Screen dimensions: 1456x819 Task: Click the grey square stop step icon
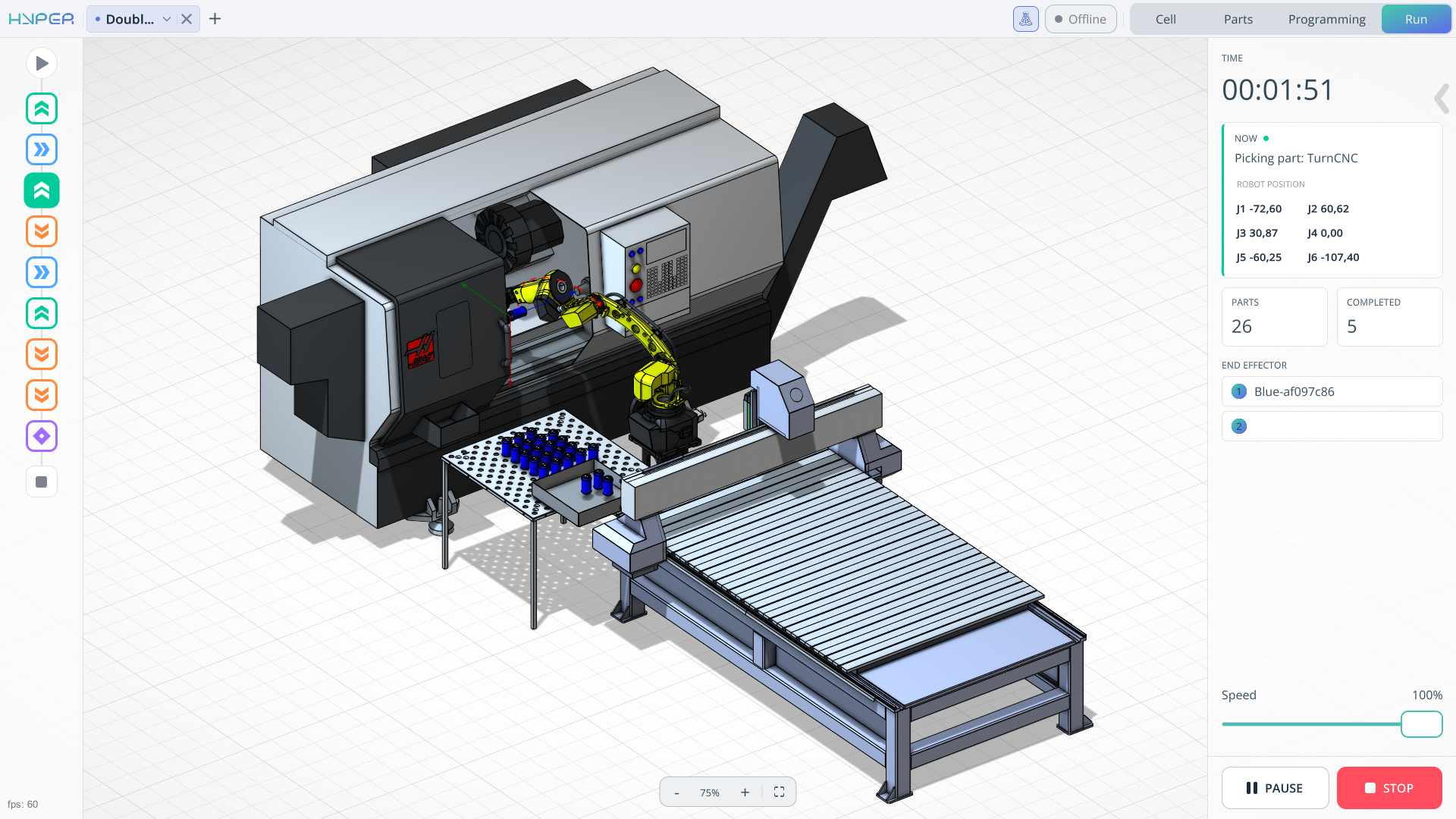(42, 482)
